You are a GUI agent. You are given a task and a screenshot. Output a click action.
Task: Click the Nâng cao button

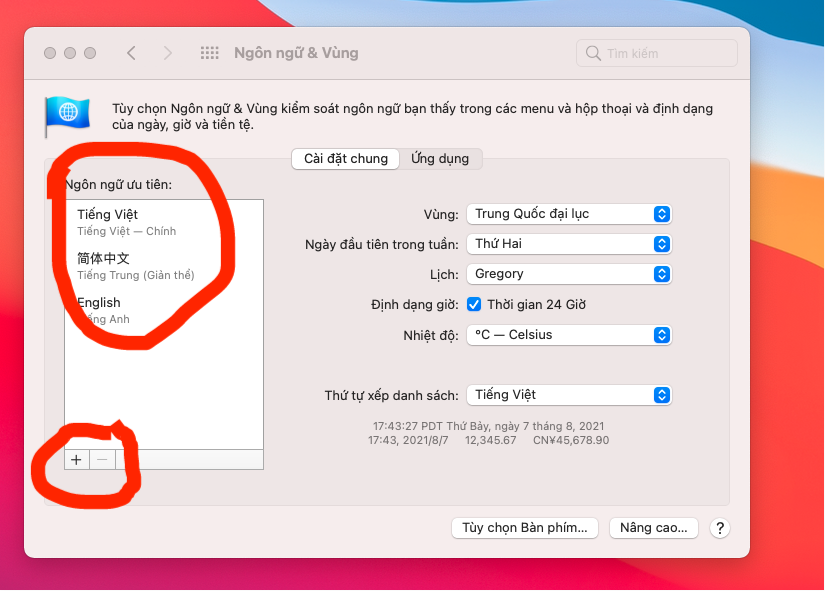pos(654,528)
